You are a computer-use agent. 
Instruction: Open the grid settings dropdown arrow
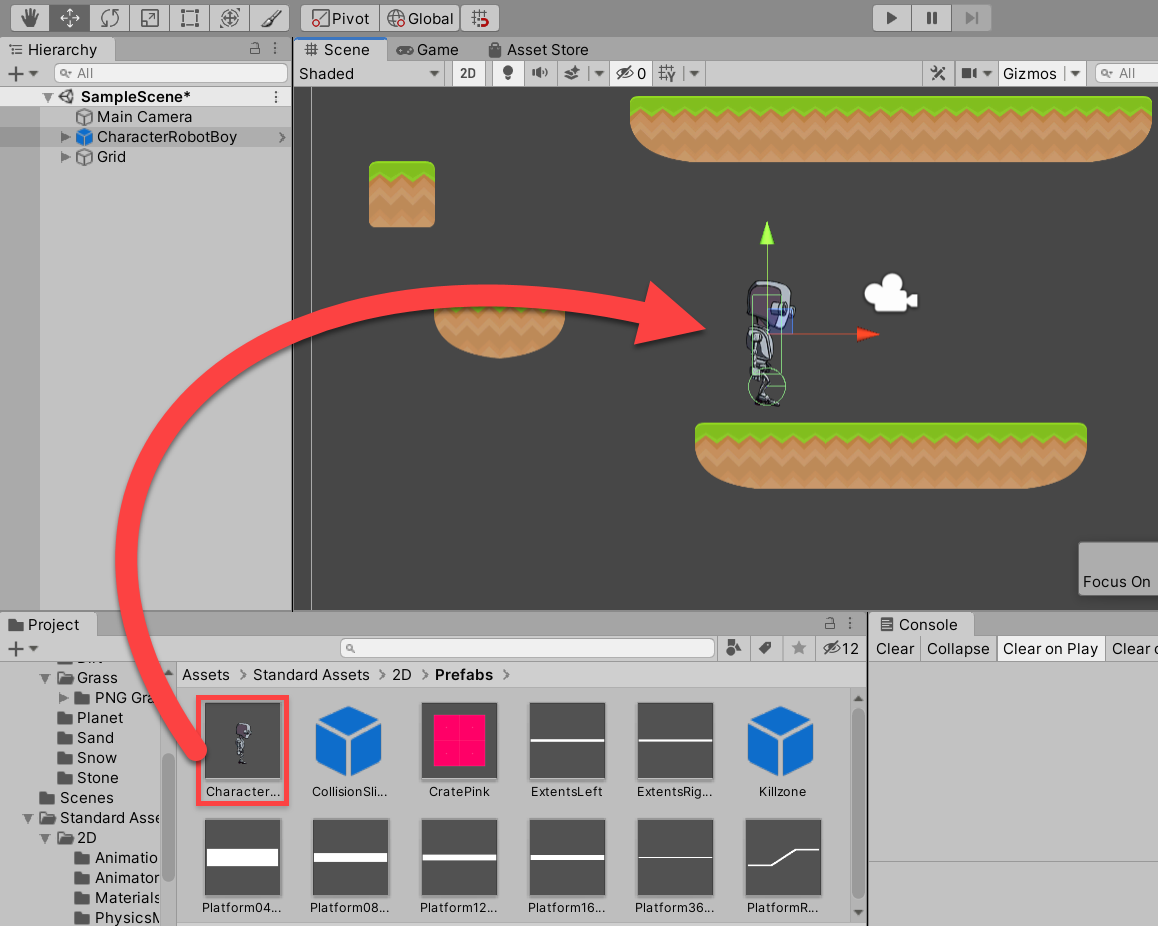pos(694,73)
